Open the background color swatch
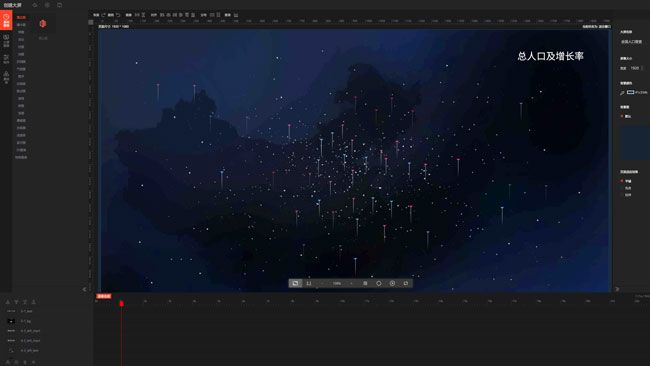650x366 pixels. click(631, 92)
